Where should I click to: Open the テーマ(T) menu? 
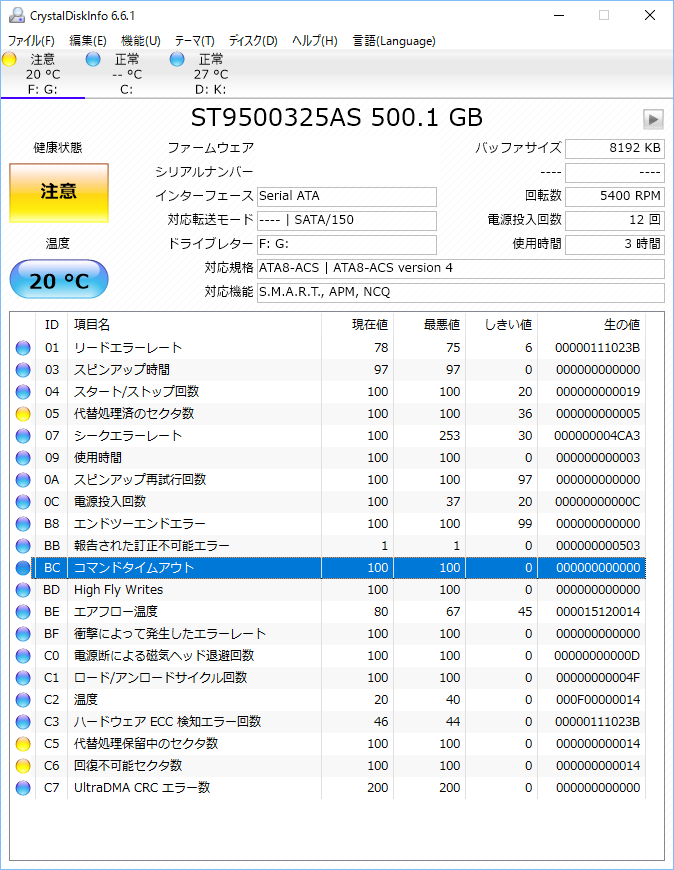[194, 41]
